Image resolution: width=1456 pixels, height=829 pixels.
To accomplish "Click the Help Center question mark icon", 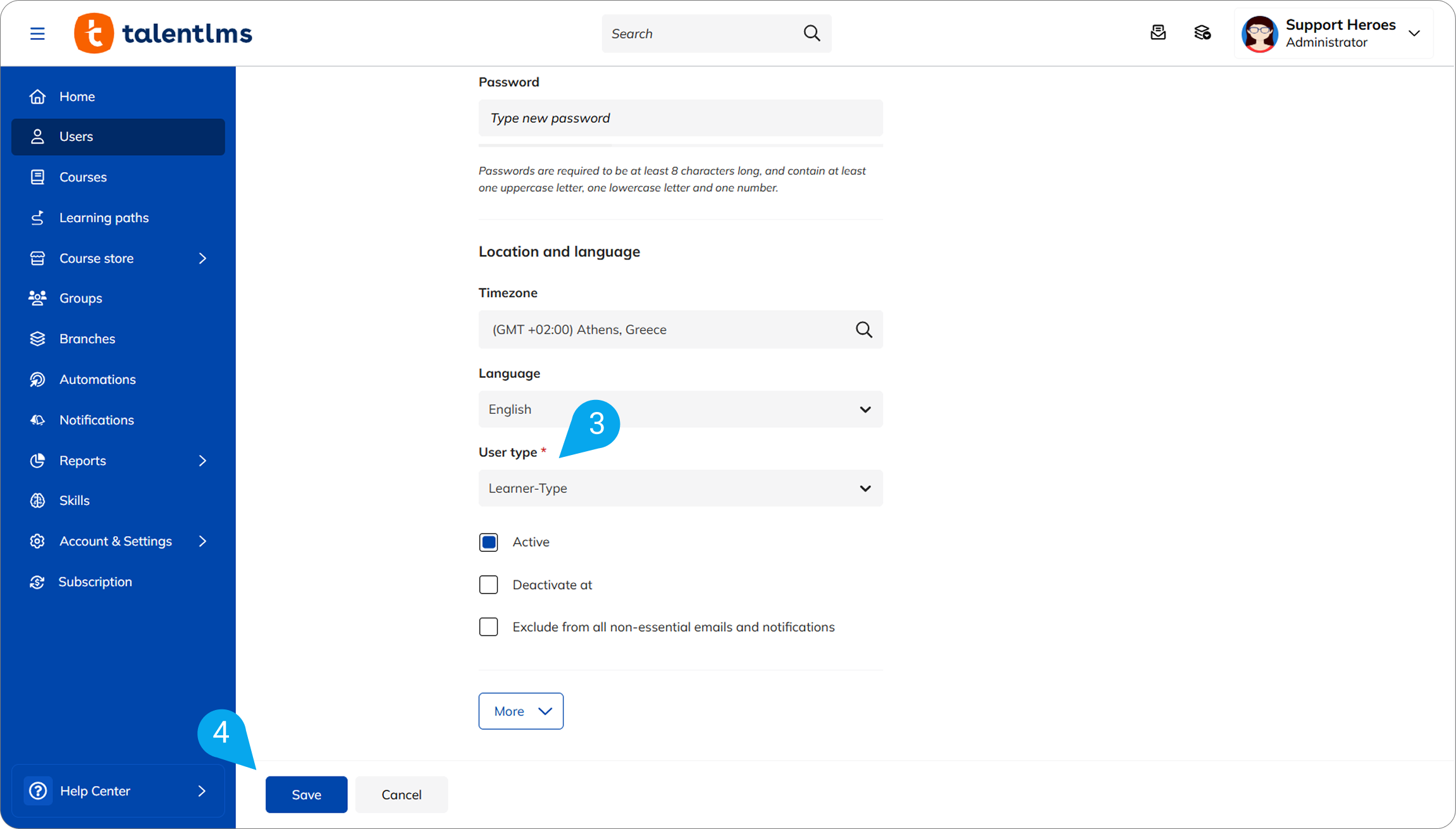I will (38, 791).
